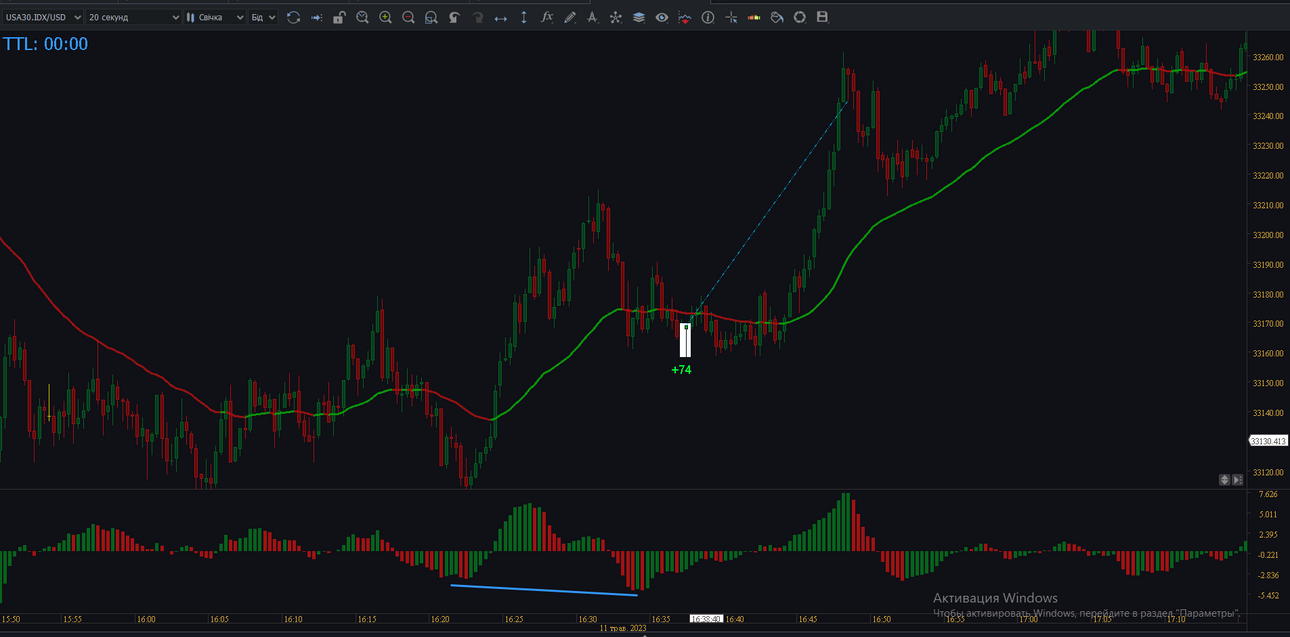
Task: Click the zoom out icon
Action: pyautogui.click(x=408, y=17)
